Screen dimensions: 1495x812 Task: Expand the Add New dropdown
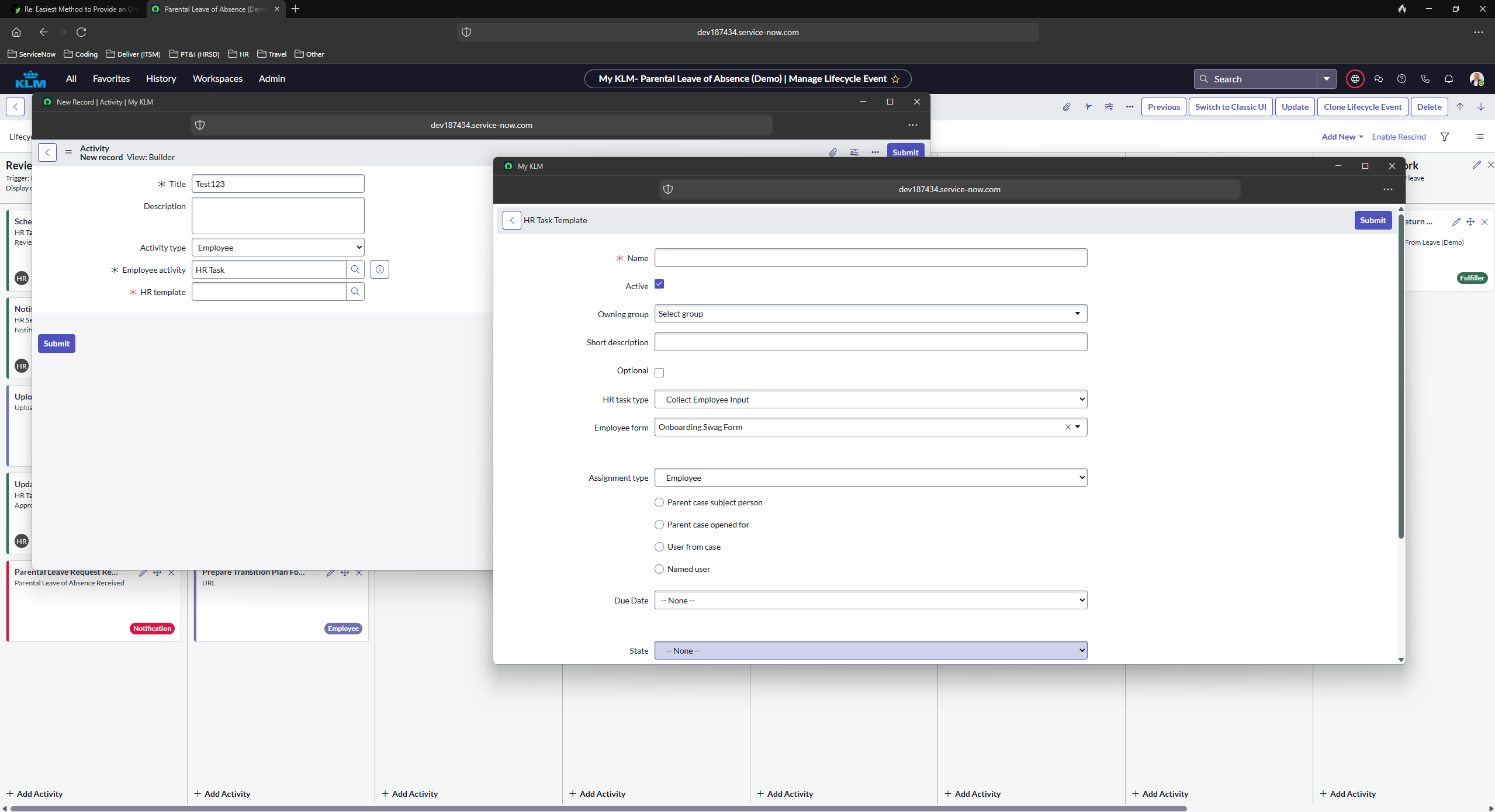pyautogui.click(x=1342, y=137)
